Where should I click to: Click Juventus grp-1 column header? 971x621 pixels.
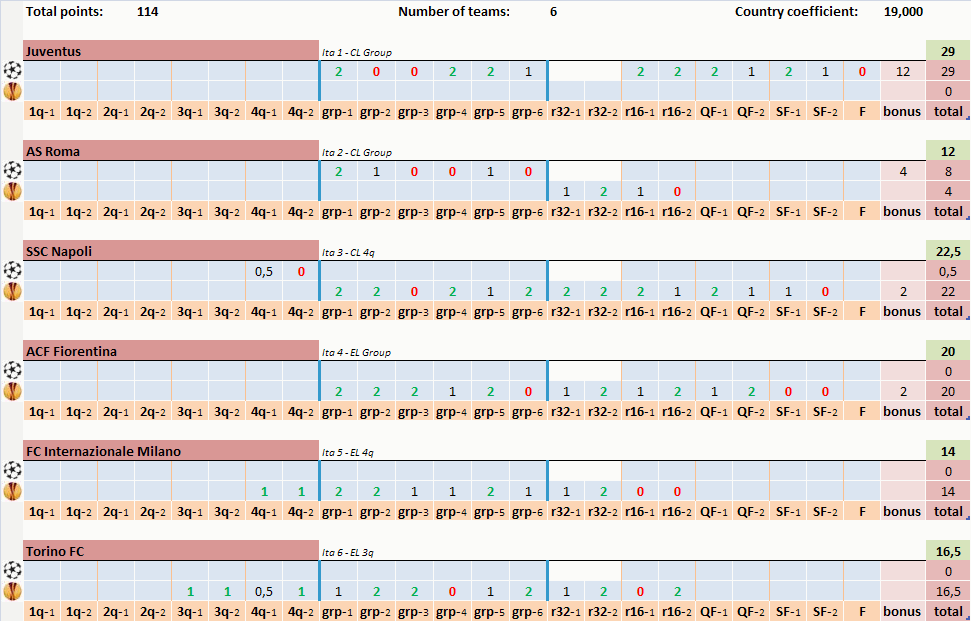point(339,111)
